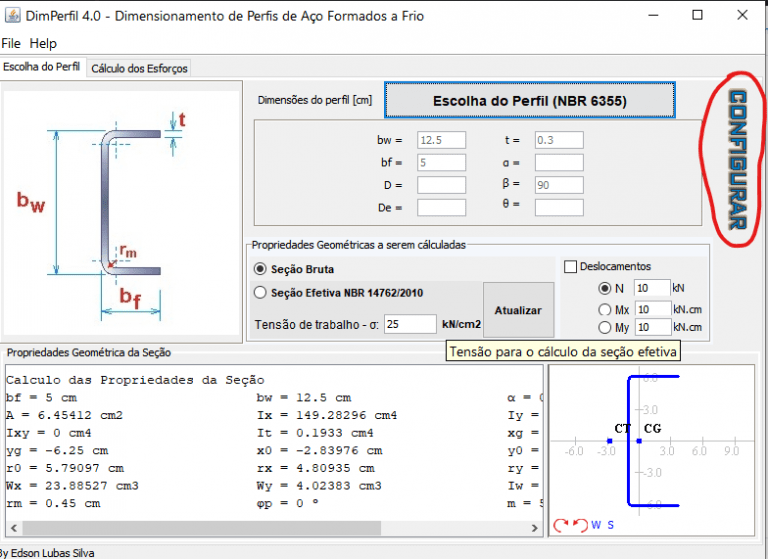Click 'yg = -6.25 cm' result text
The height and width of the screenshot is (559, 768).
57,451
